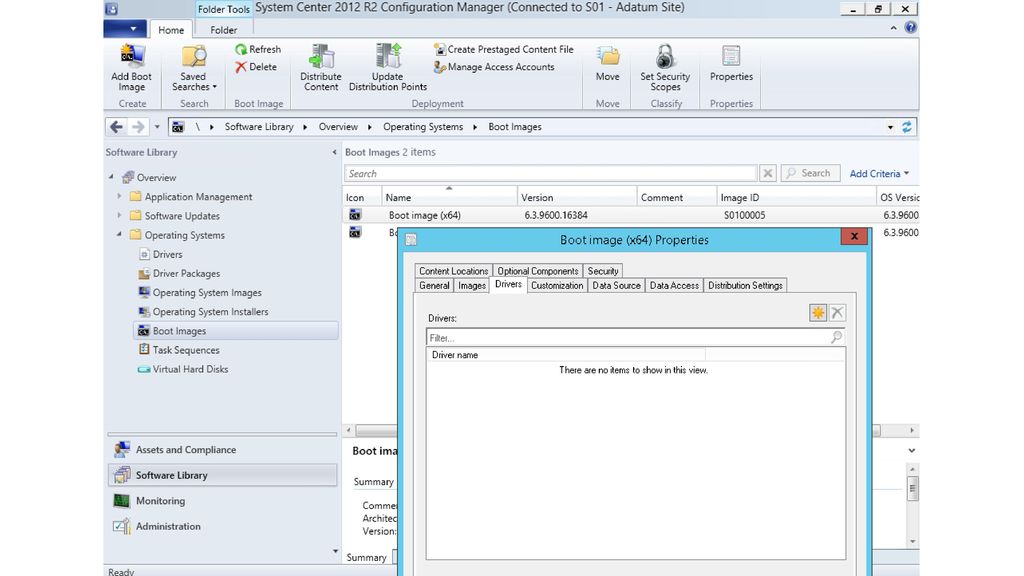Open the address bar history dropdown
Viewport: 1024px width, 576px height.
pos(890,127)
